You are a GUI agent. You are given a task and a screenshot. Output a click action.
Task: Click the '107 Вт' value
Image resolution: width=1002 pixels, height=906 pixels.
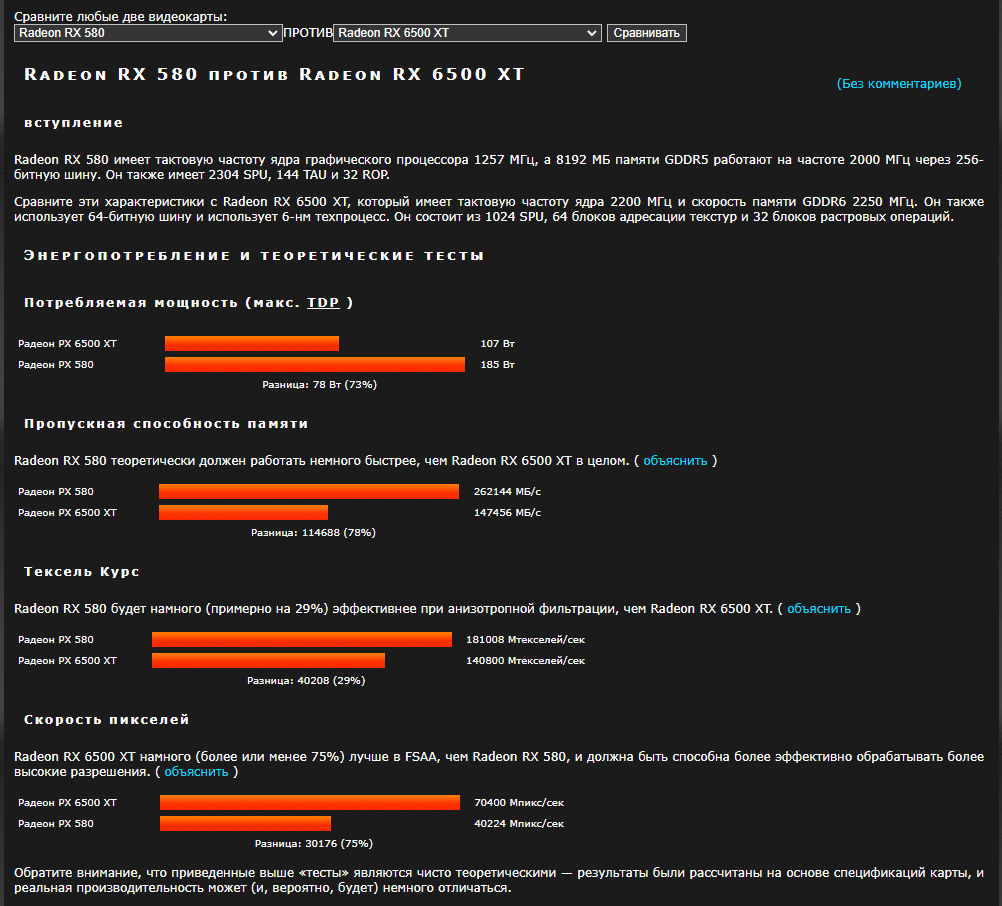(498, 344)
